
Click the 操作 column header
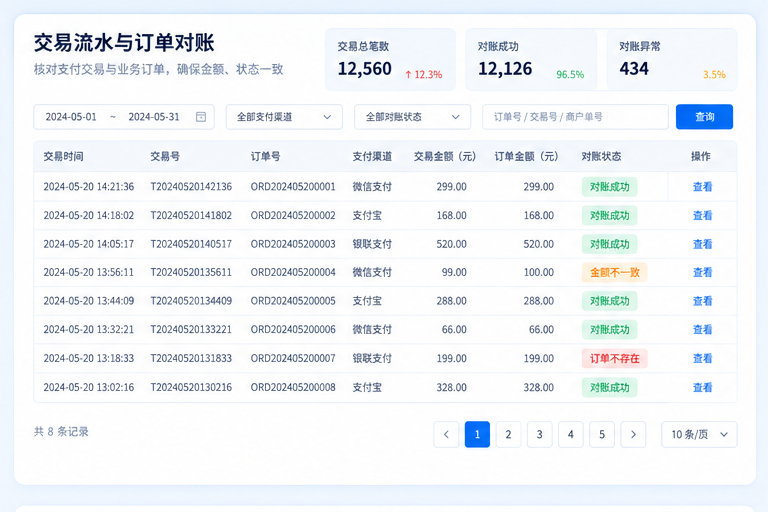pos(700,156)
